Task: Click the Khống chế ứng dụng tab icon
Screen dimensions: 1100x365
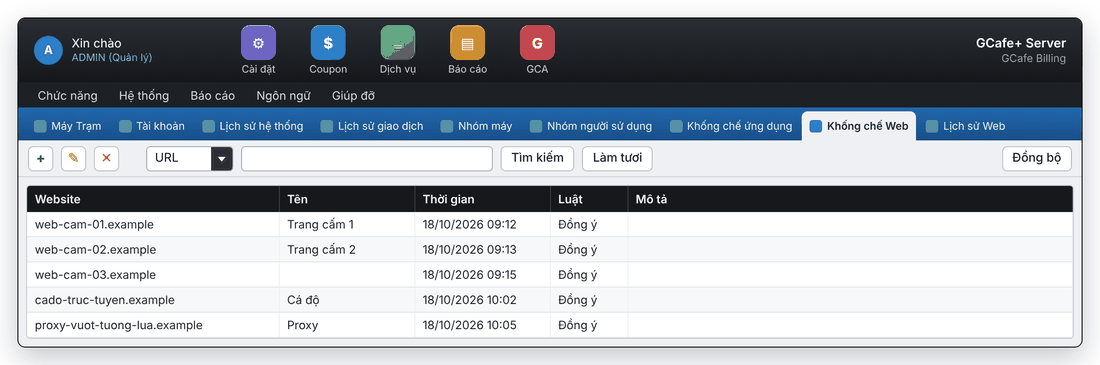Action: 676,126
